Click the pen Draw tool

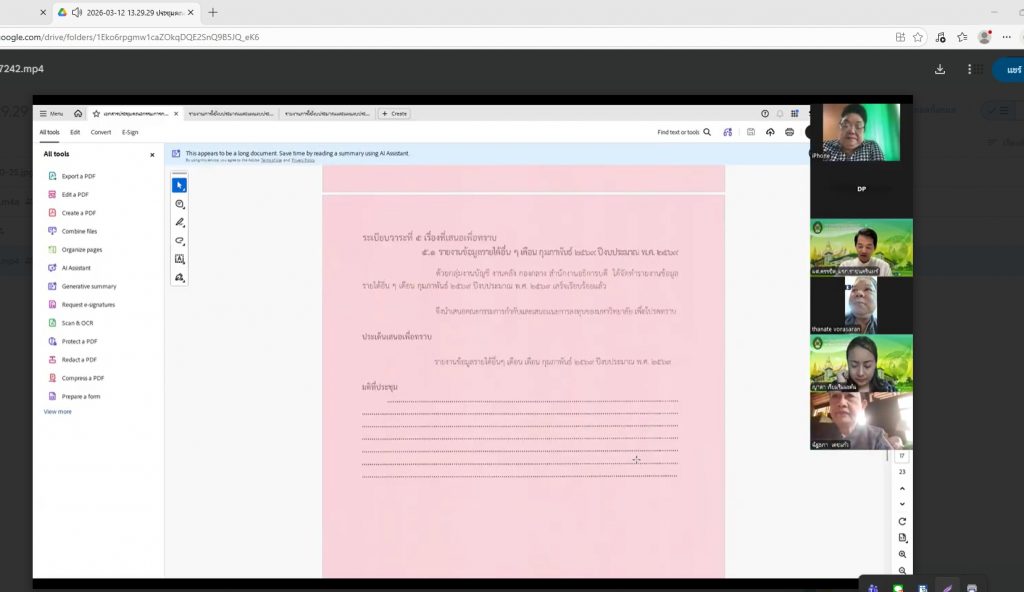180,222
